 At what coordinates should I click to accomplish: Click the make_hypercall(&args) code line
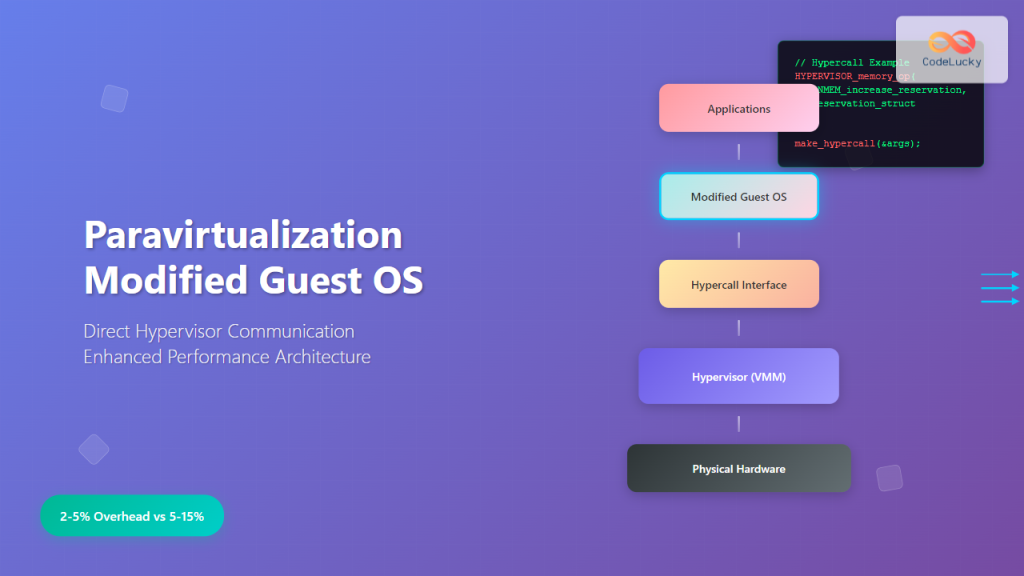pos(858,143)
